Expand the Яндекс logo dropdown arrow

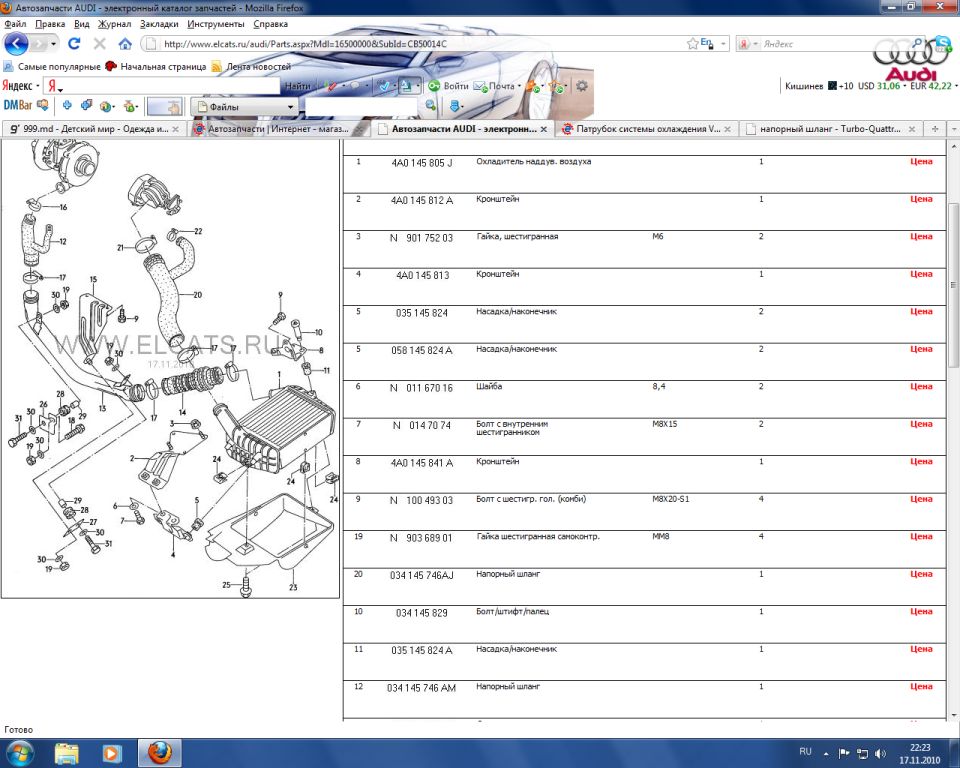(37, 86)
